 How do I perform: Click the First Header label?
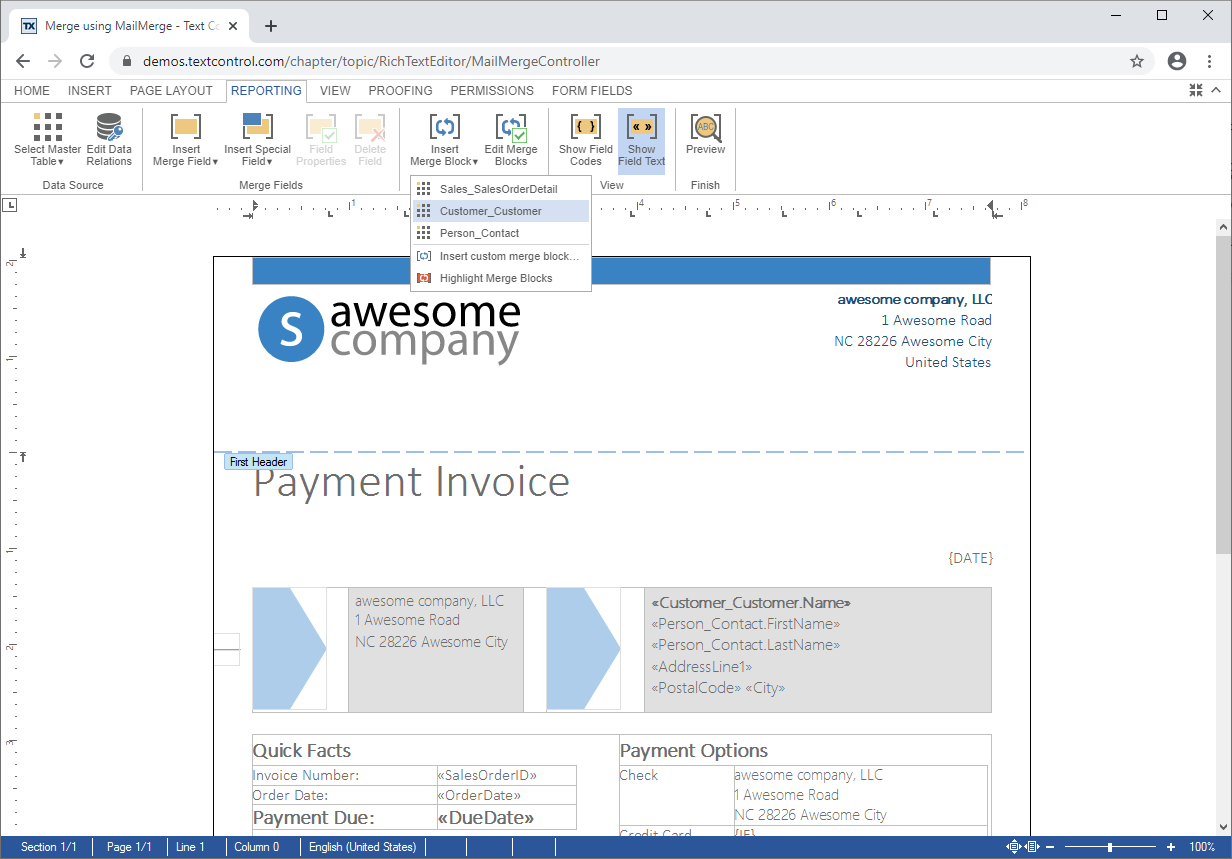(258, 462)
